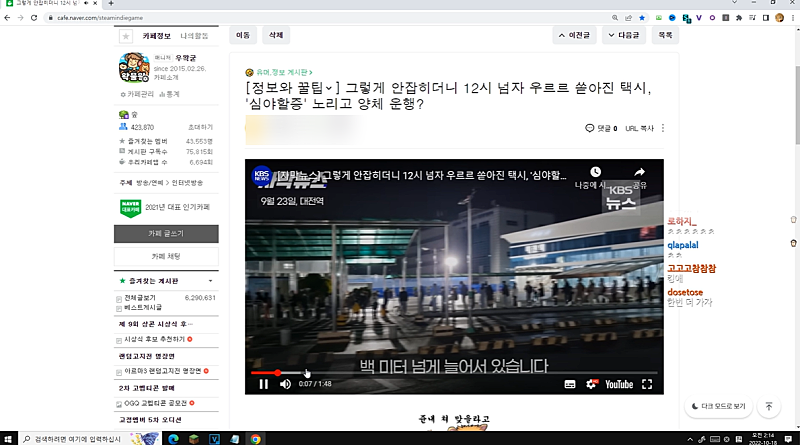Click comments 댓글 0 icon
Screen dimensions: 800x445
pos(601,128)
